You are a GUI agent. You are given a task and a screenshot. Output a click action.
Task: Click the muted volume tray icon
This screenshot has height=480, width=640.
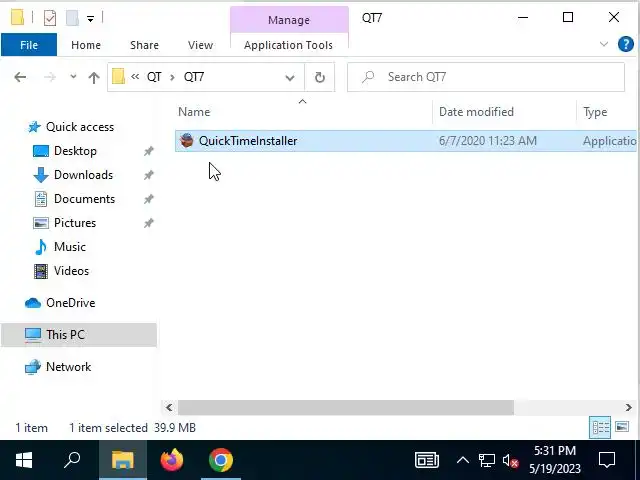pos(510,460)
